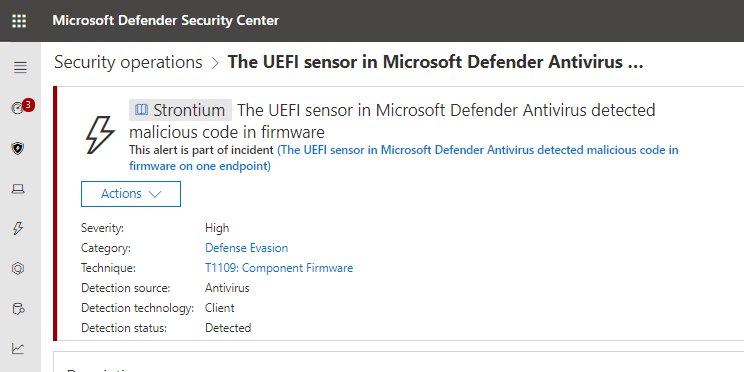744x372 pixels.
Task: Open the Strontium threat actor tag
Action: pos(180,110)
